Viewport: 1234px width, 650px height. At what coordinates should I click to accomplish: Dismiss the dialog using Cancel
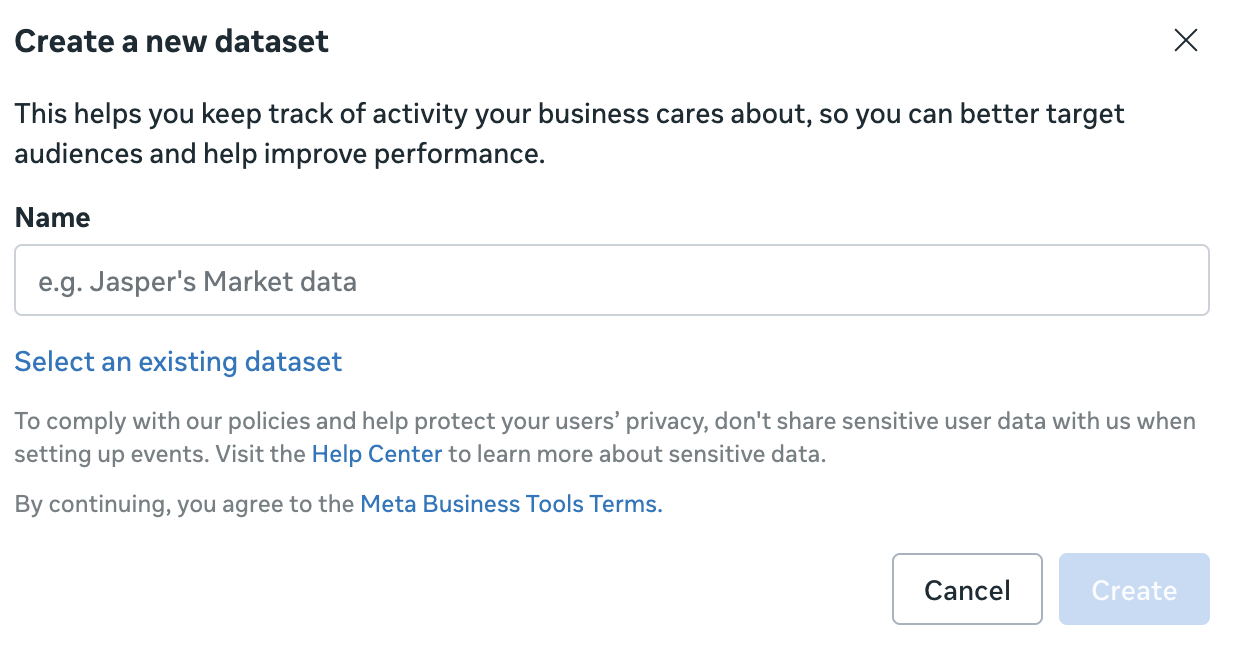click(x=966, y=590)
